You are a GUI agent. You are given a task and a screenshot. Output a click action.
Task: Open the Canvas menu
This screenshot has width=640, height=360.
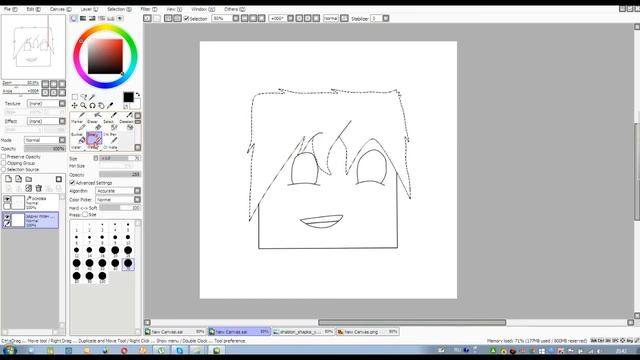(x=60, y=9)
